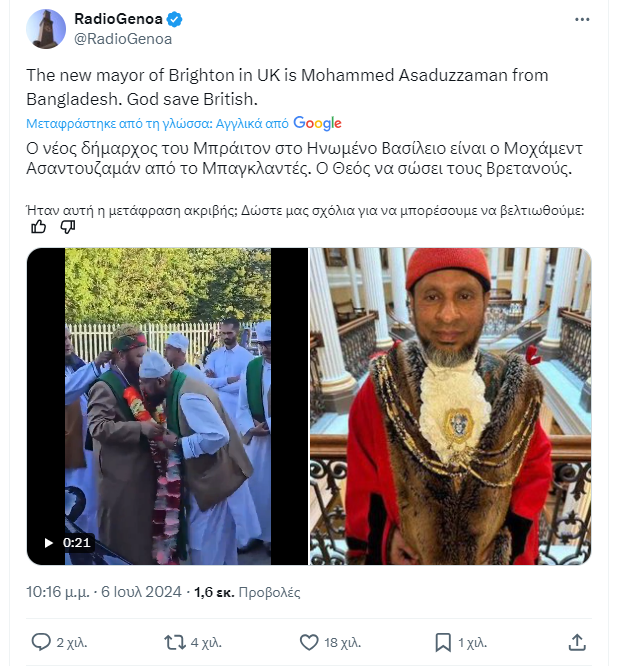Image resolution: width=620 pixels, height=666 pixels.
Task: Click the blue verified badge
Action: [x=175, y=19]
